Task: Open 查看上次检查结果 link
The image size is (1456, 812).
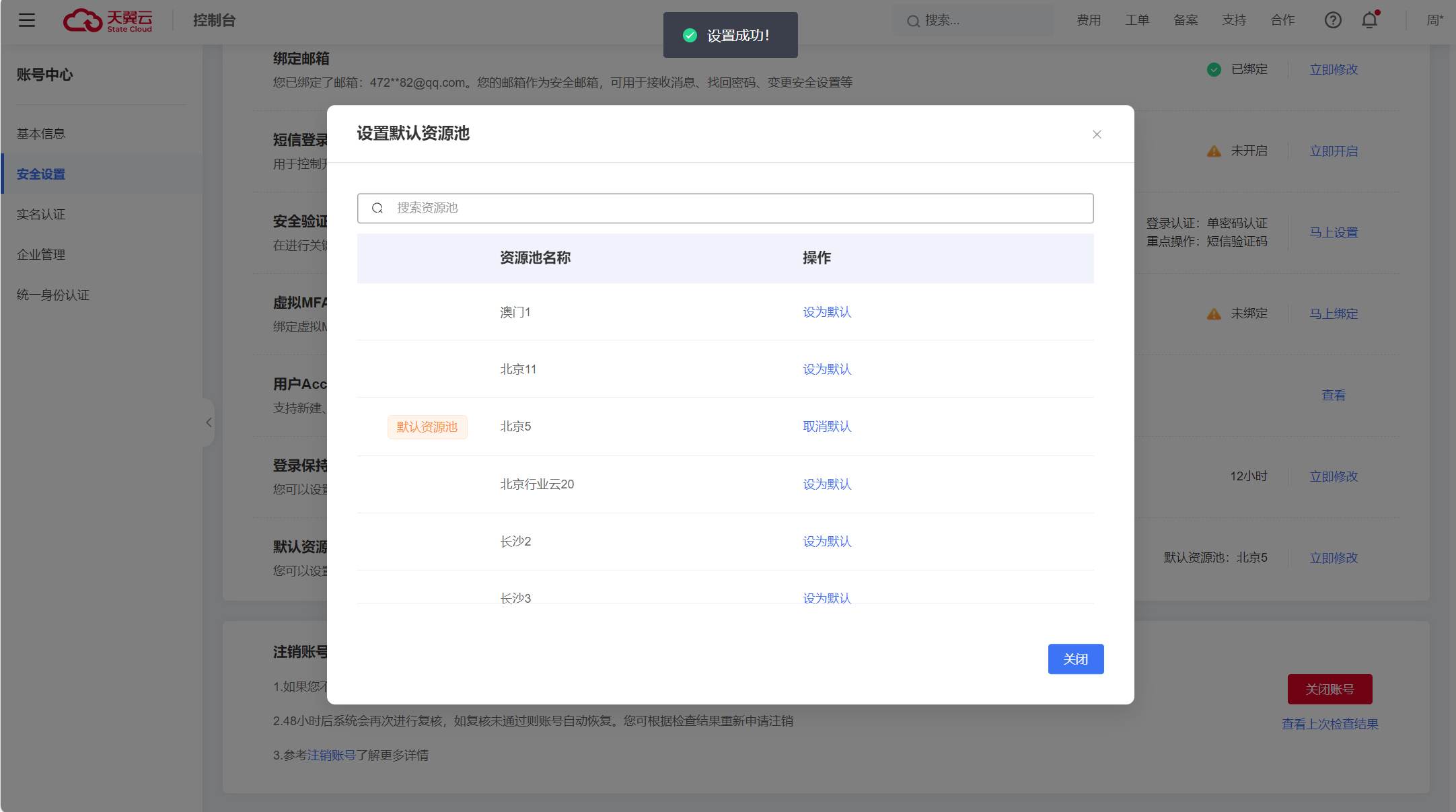Action: tap(1330, 725)
